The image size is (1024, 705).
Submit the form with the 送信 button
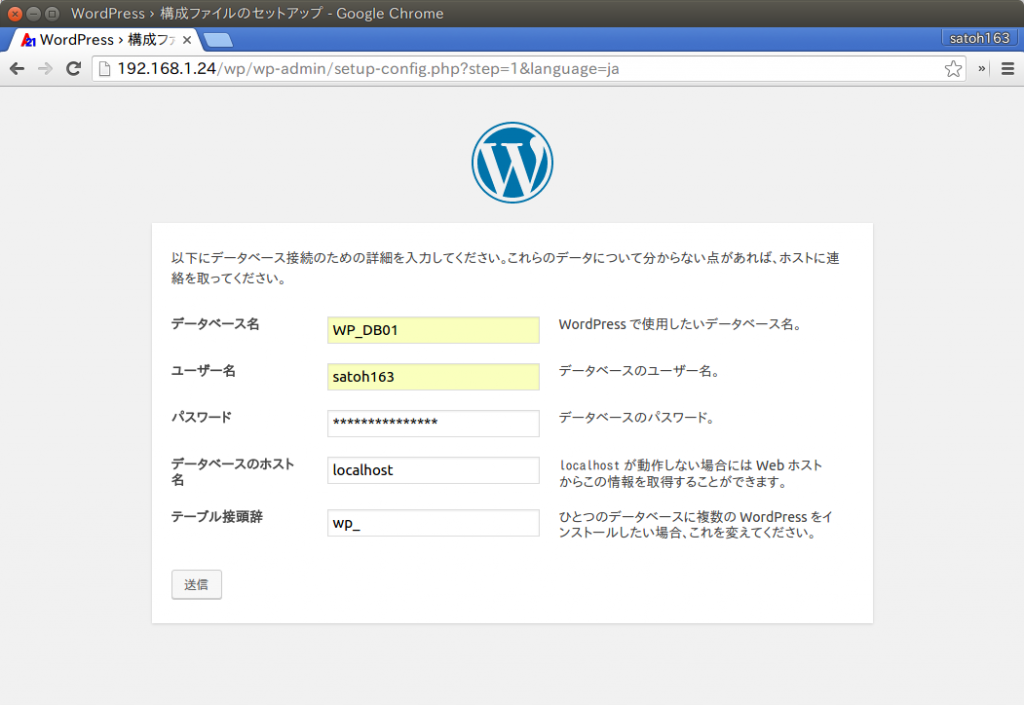(x=197, y=584)
